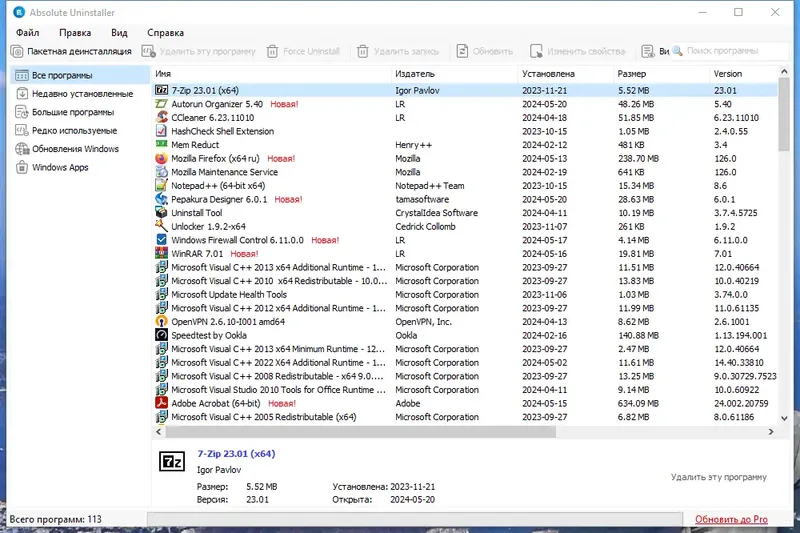This screenshot has width=800, height=533.
Task: Click the Windows Firewall Control icon
Action: 161,240
